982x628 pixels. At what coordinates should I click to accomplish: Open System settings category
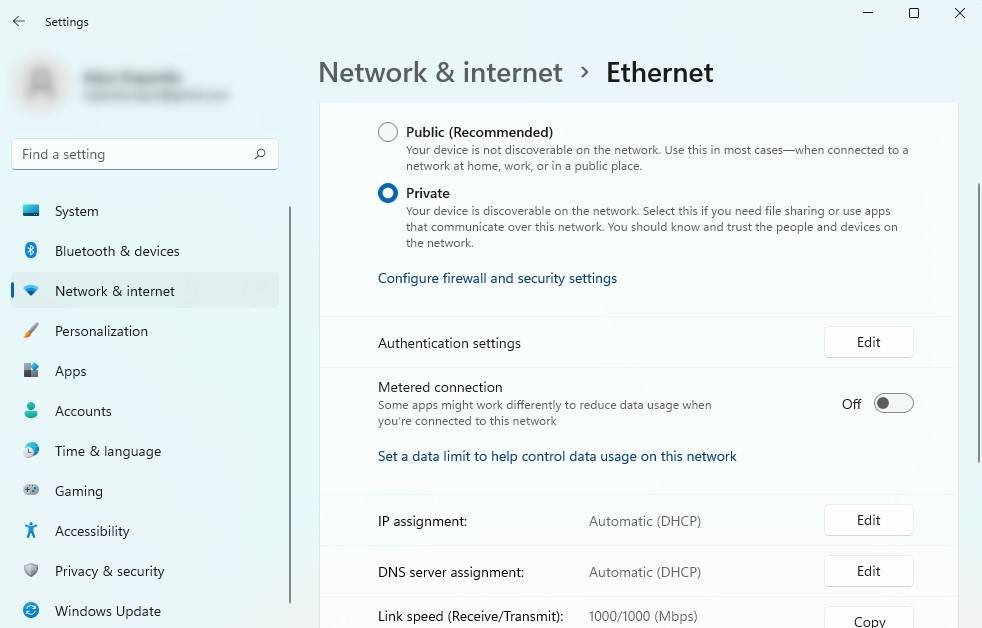[145, 211]
